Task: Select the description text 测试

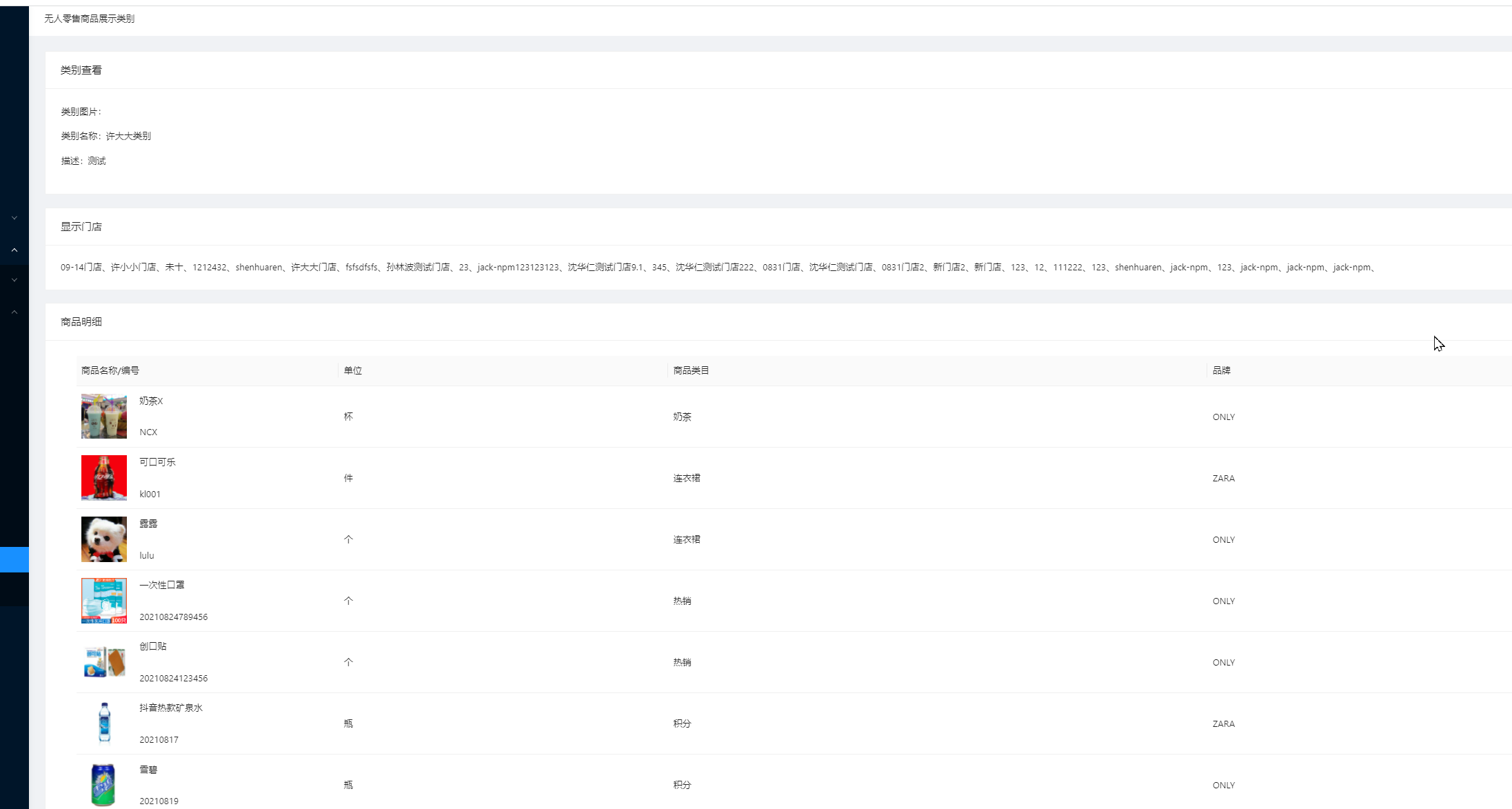Action: coord(97,161)
